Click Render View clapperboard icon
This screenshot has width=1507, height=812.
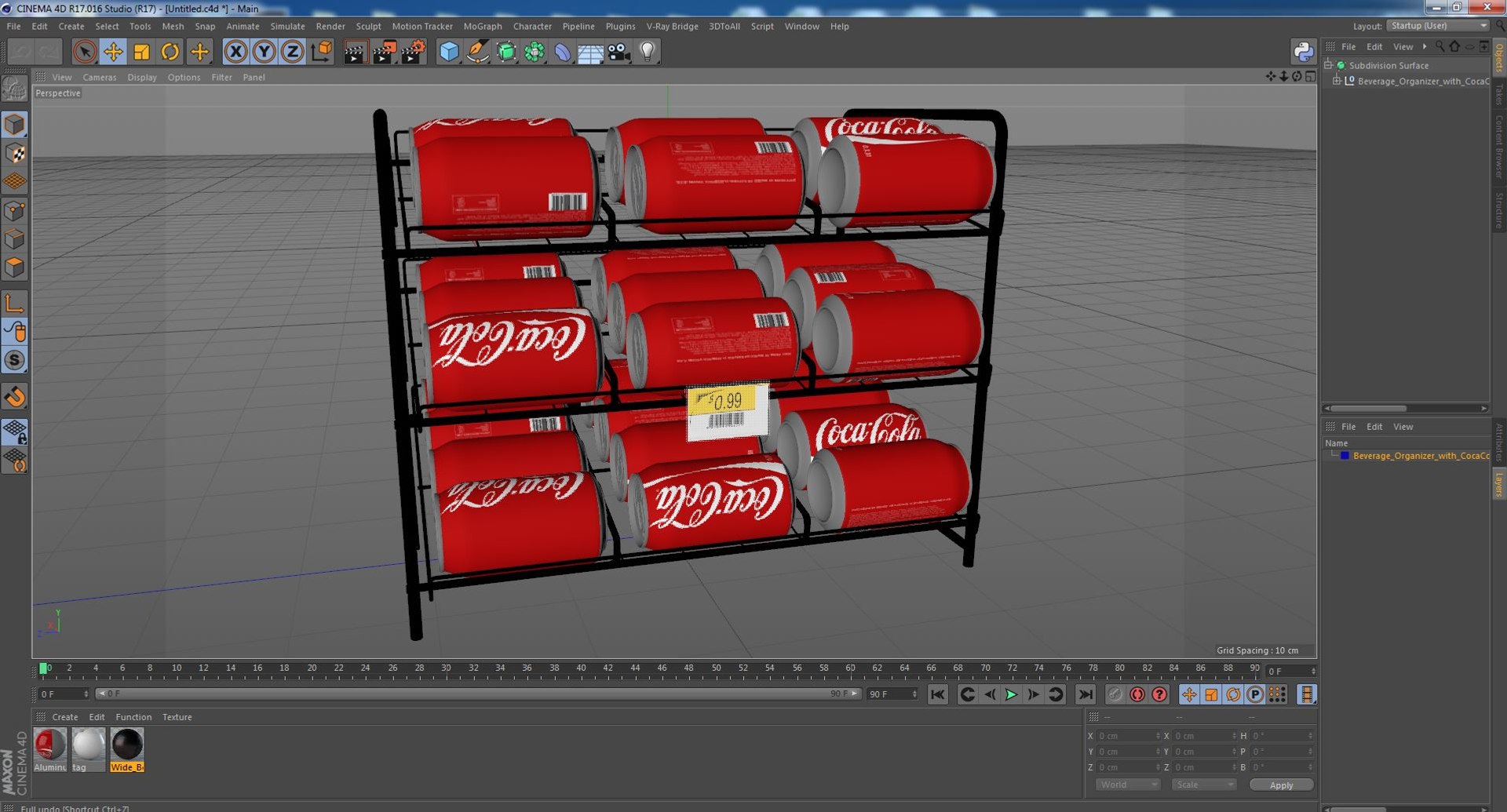pyautogui.click(x=355, y=52)
